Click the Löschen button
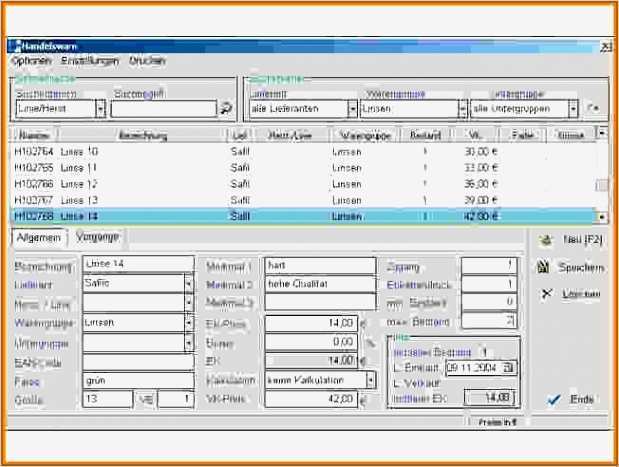The height and width of the screenshot is (467, 619). click(571, 294)
